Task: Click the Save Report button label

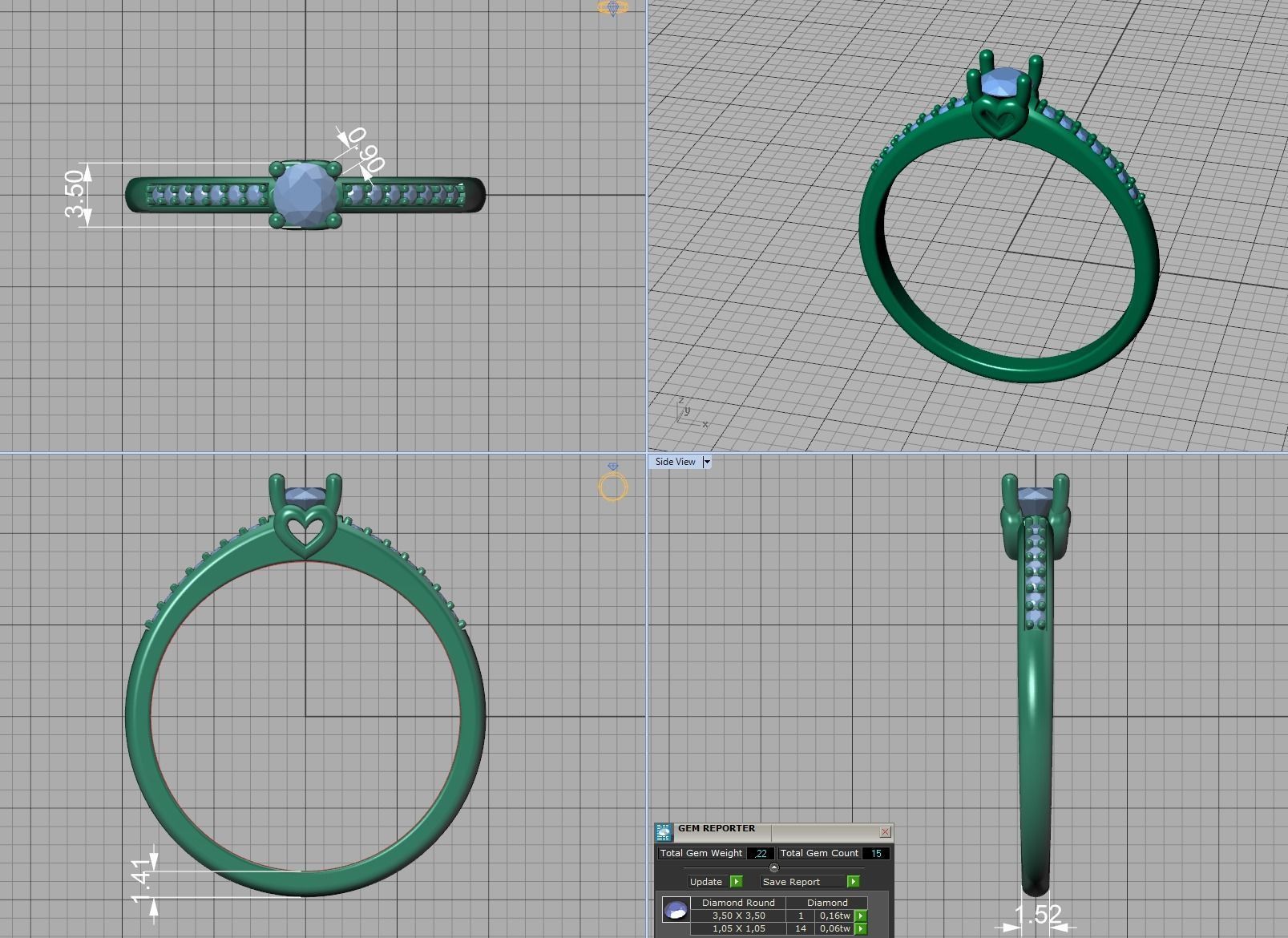Action: tap(791, 882)
